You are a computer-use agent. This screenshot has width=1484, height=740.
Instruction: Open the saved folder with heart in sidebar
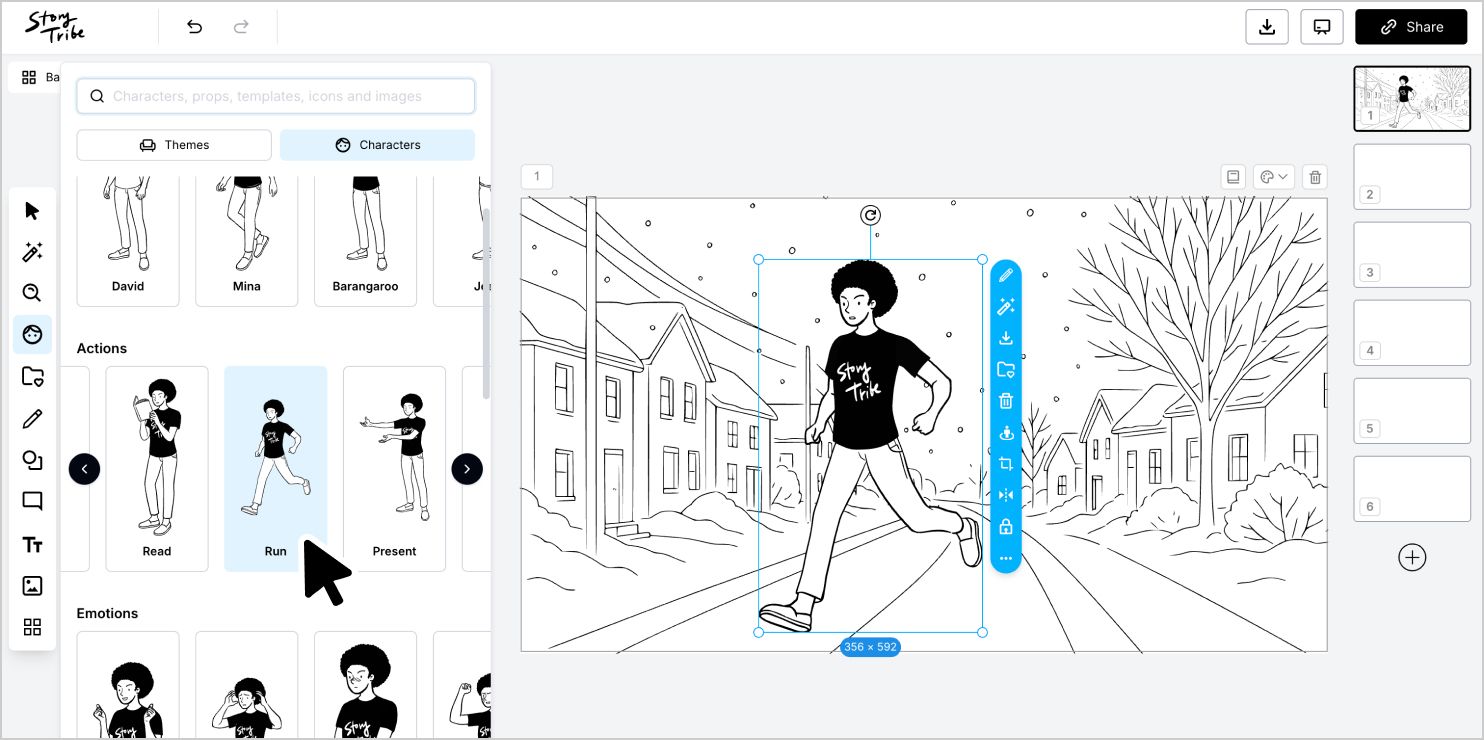(x=32, y=377)
